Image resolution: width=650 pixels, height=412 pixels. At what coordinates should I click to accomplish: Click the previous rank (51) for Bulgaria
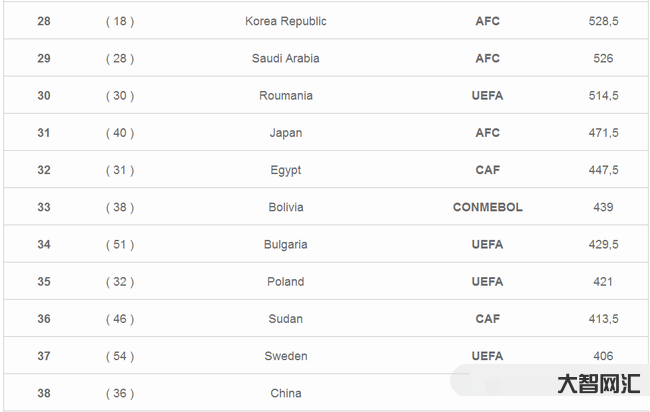tap(120, 244)
